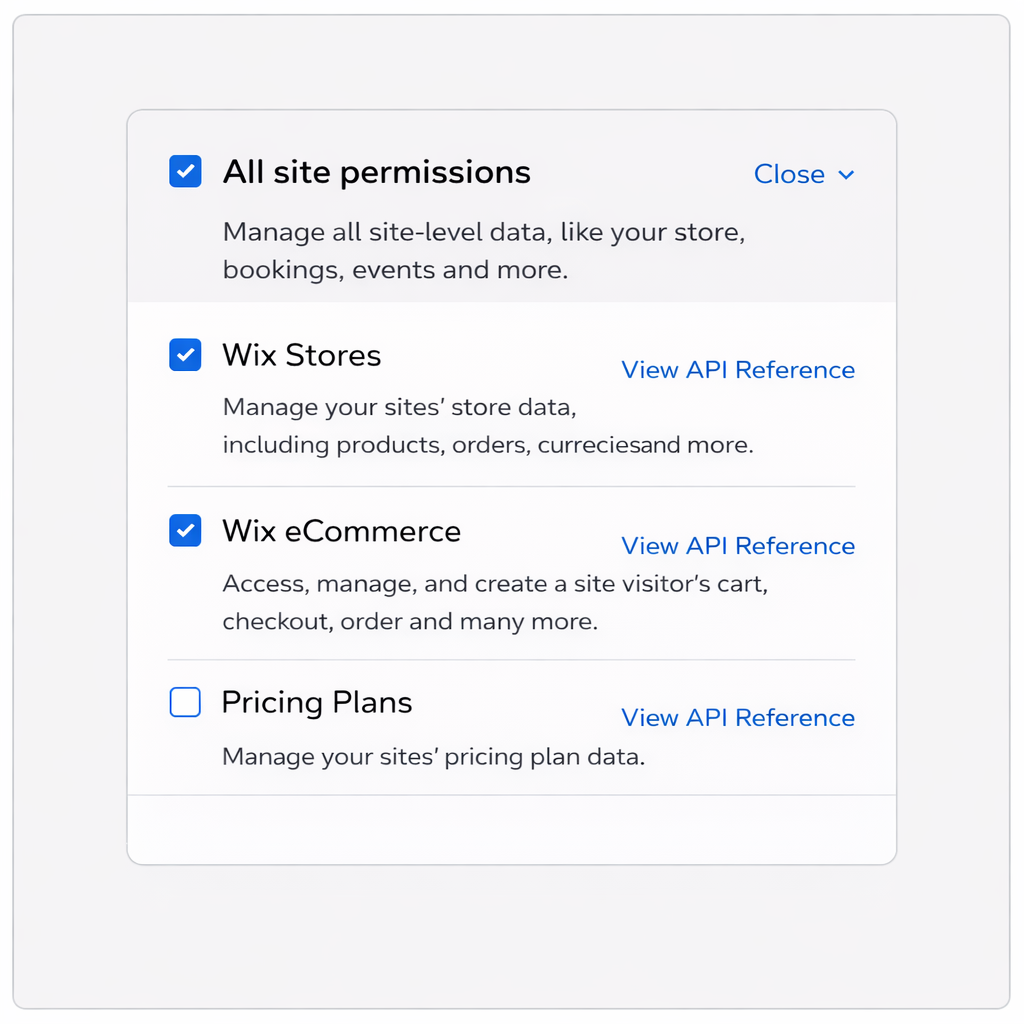This screenshot has height=1024, width=1024.
Task: Click the Wix Stores store data description
Action: (x=487, y=426)
